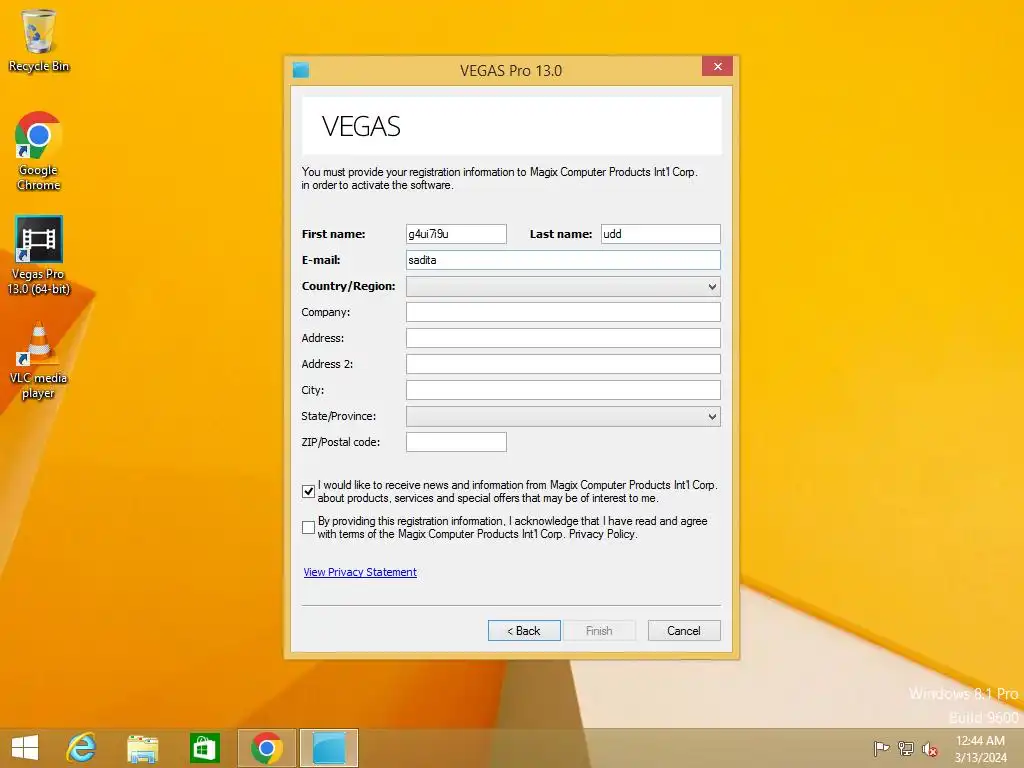This screenshot has width=1024, height=768.
Task: Switch to Chrome in the taskbar
Action: 266,748
